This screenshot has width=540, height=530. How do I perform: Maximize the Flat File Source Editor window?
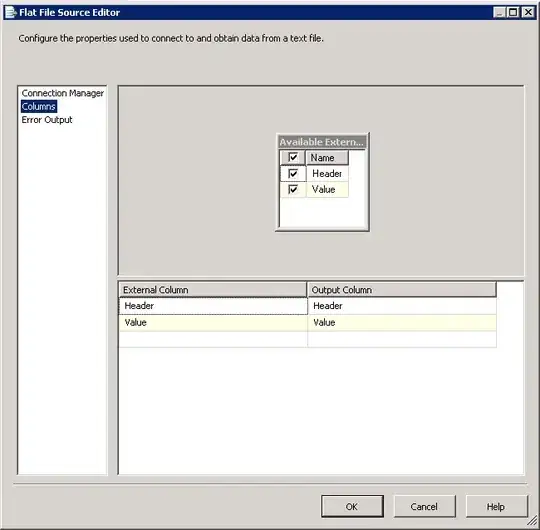513,12
